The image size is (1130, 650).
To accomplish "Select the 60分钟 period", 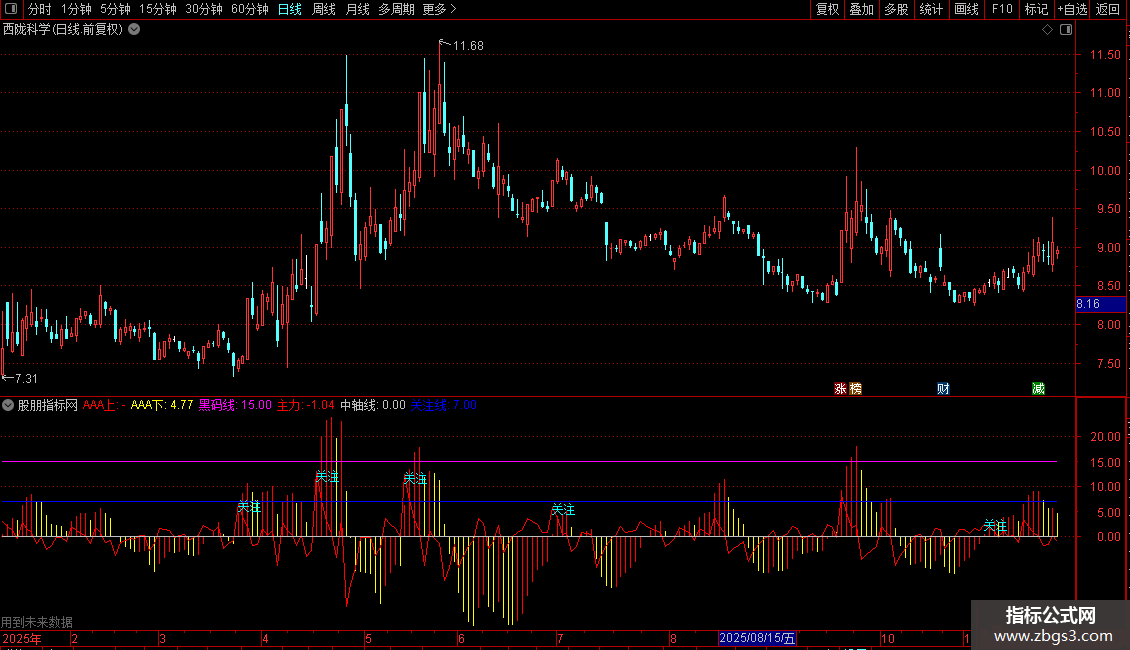I will [250, 9].
